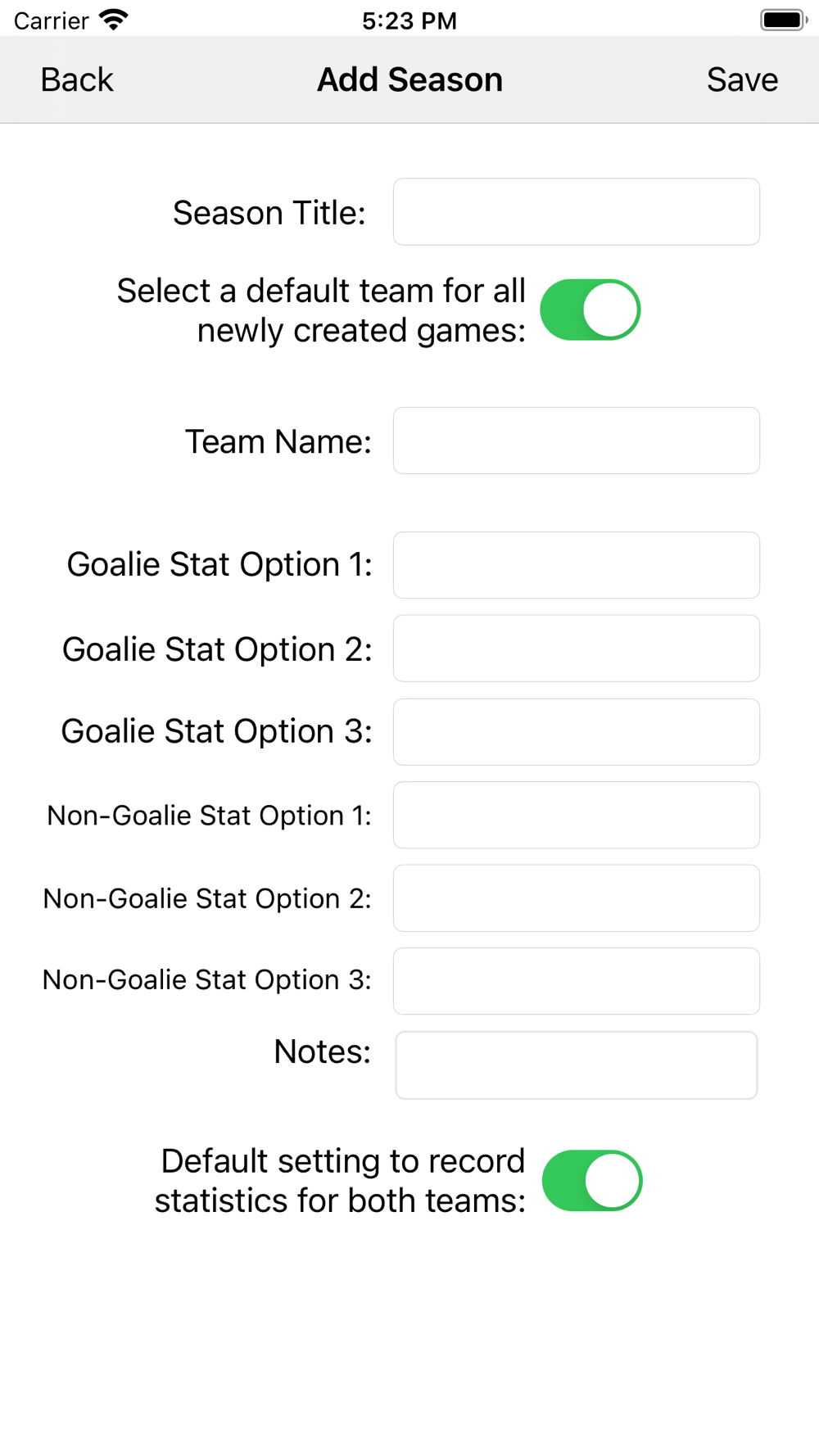819x1456 pixels.
Task: Tap the Back button
Action: (77, 80)
